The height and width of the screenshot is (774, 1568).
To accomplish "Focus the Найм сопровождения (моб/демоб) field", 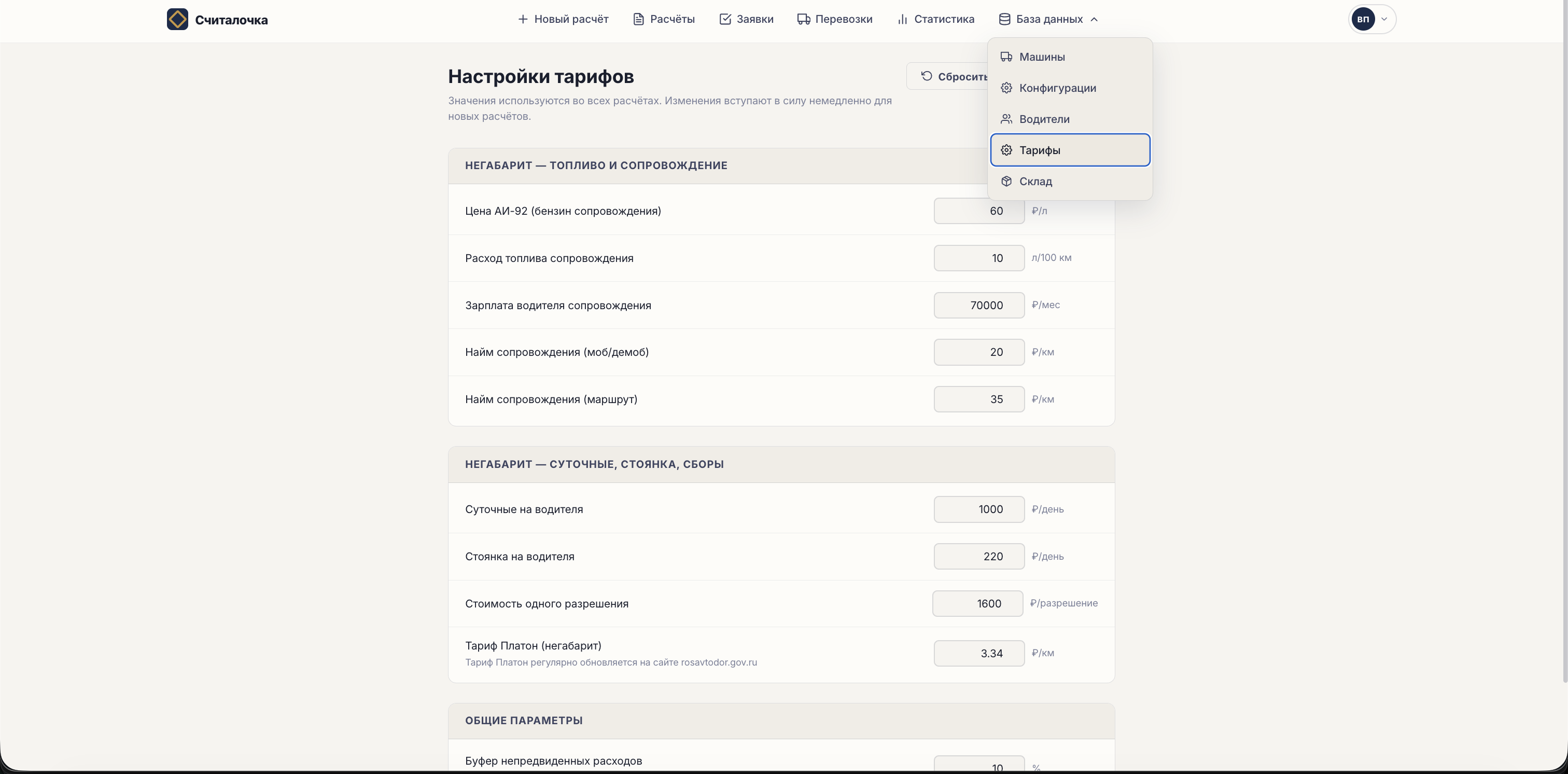I will (979, 352).
